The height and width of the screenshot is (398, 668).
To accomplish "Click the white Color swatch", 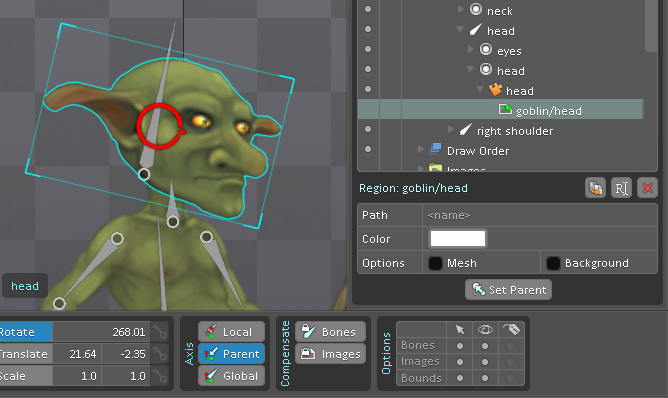I will [x=458, y=239].
